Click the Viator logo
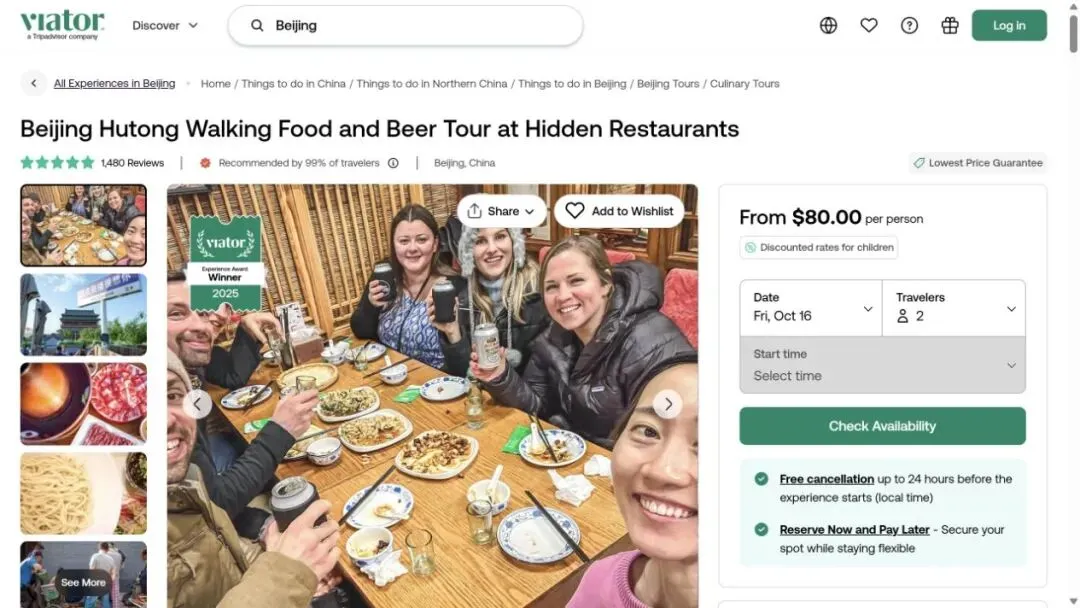The image size is (1080, 608). [x=62, y=25]
